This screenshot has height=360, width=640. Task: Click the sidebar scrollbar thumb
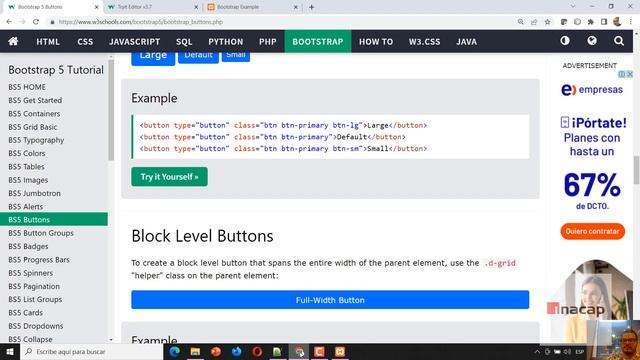pos(111,110)
